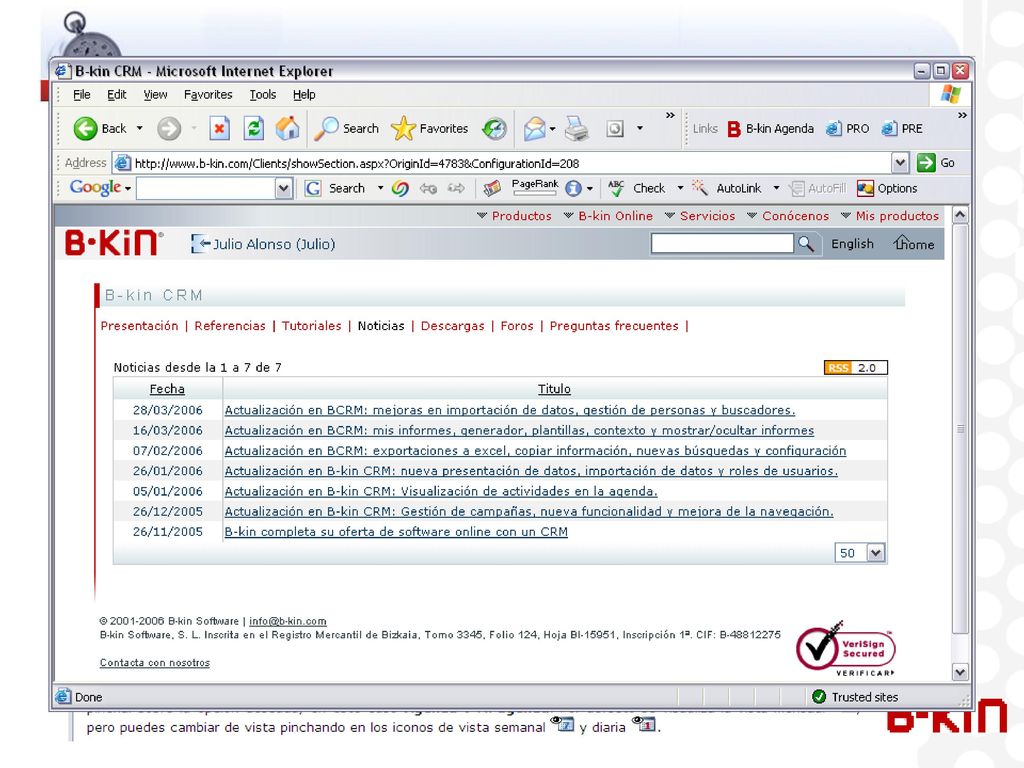Image resolution: width=1024 pixels, height=768 pixels.
Task: Run the ABC spell Check icon
Action: coord(616,189)
